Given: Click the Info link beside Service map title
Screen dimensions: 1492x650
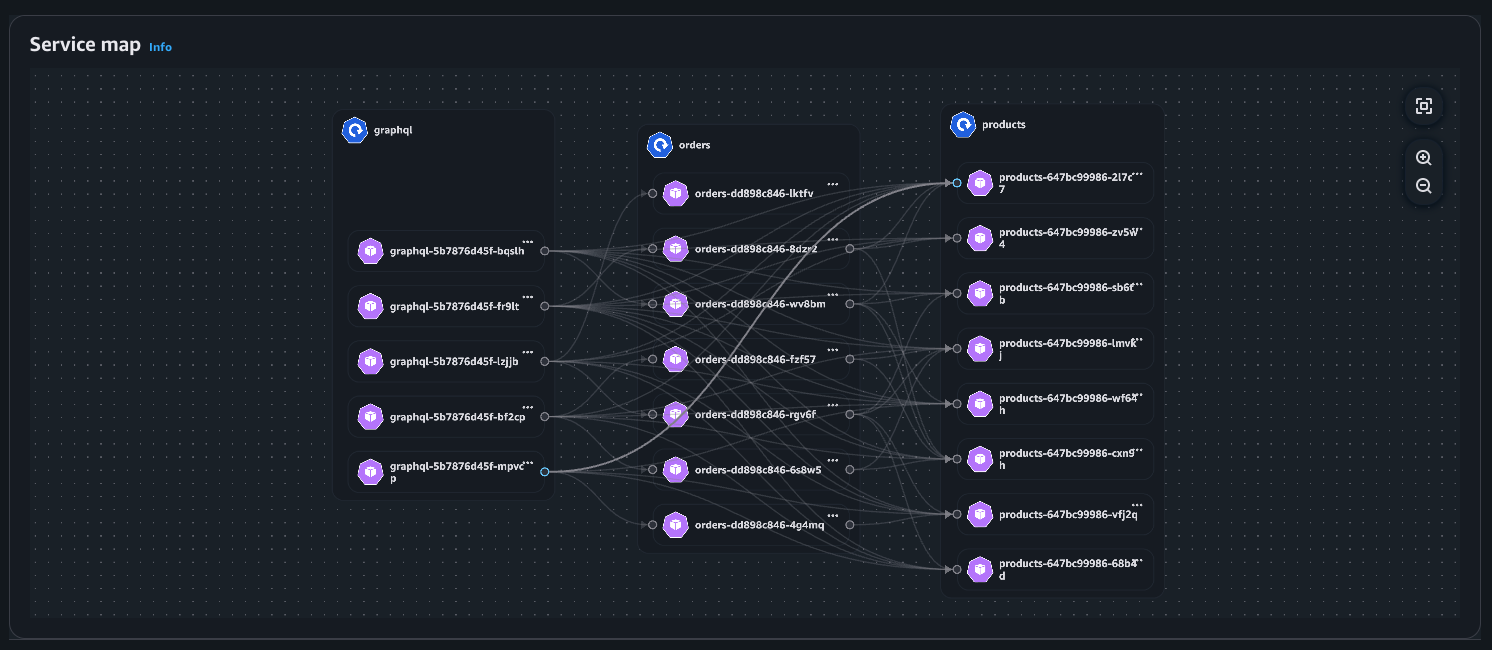Looking at the screenshot, I should 160,46.
